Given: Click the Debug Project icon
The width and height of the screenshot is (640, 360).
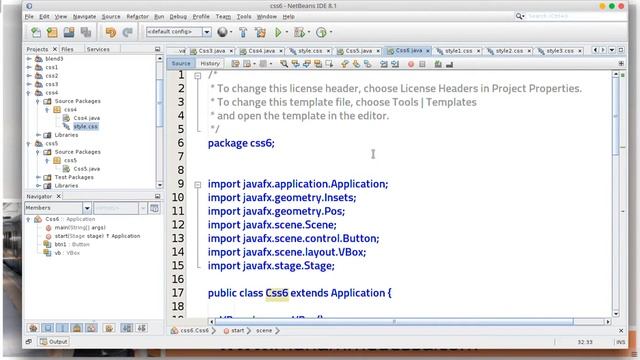Looking at the screenshot, I should pos(299,32).
